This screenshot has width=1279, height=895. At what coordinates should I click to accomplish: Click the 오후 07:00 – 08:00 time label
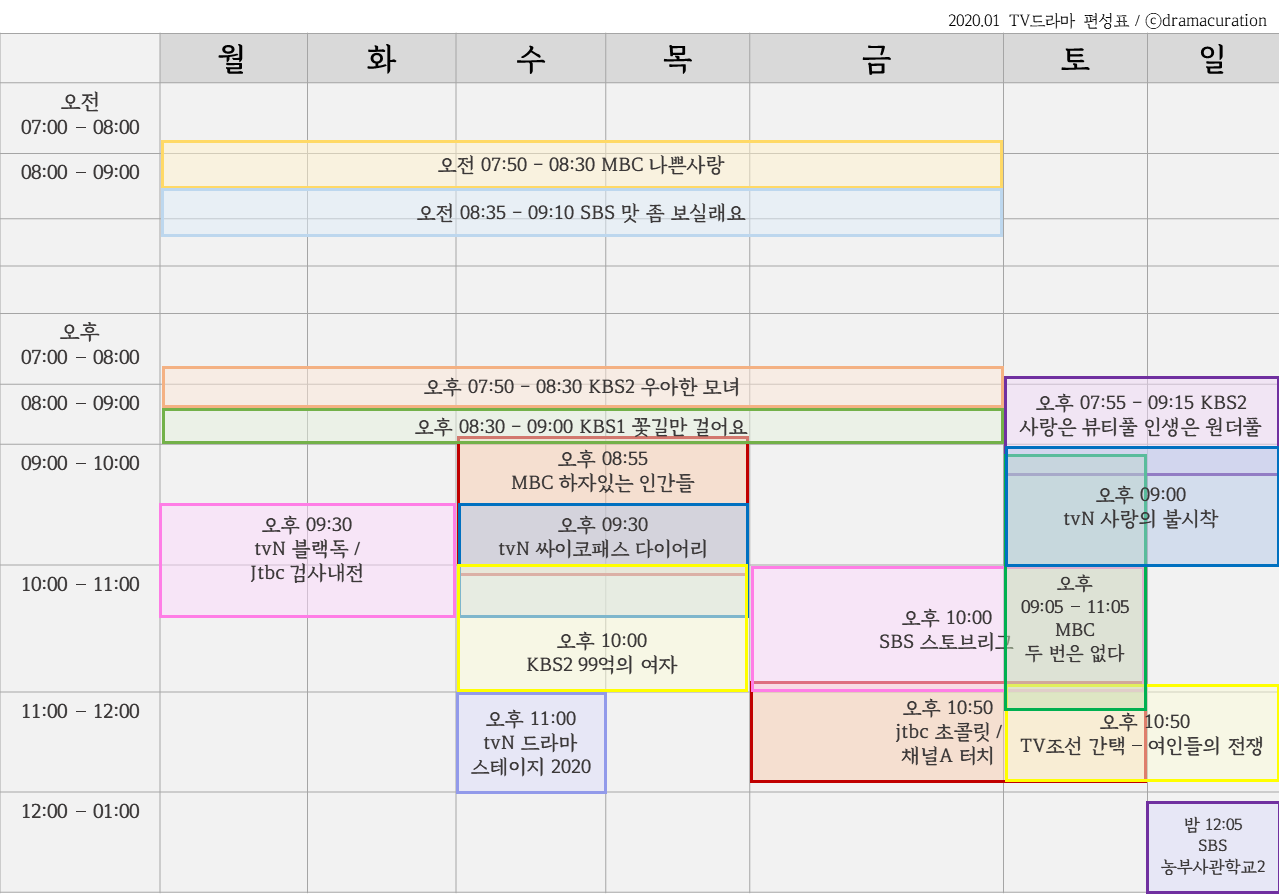click(80, 345)
